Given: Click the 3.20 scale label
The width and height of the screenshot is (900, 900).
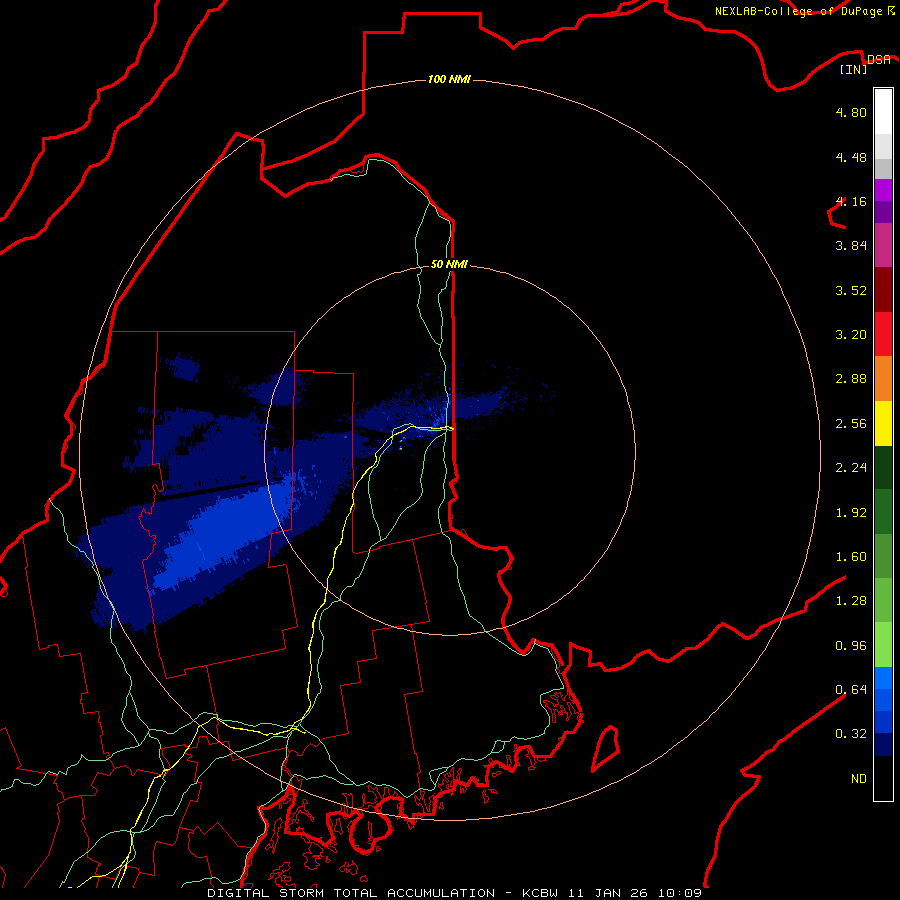Looking at the screenshot, I should (x=851, y=335).
